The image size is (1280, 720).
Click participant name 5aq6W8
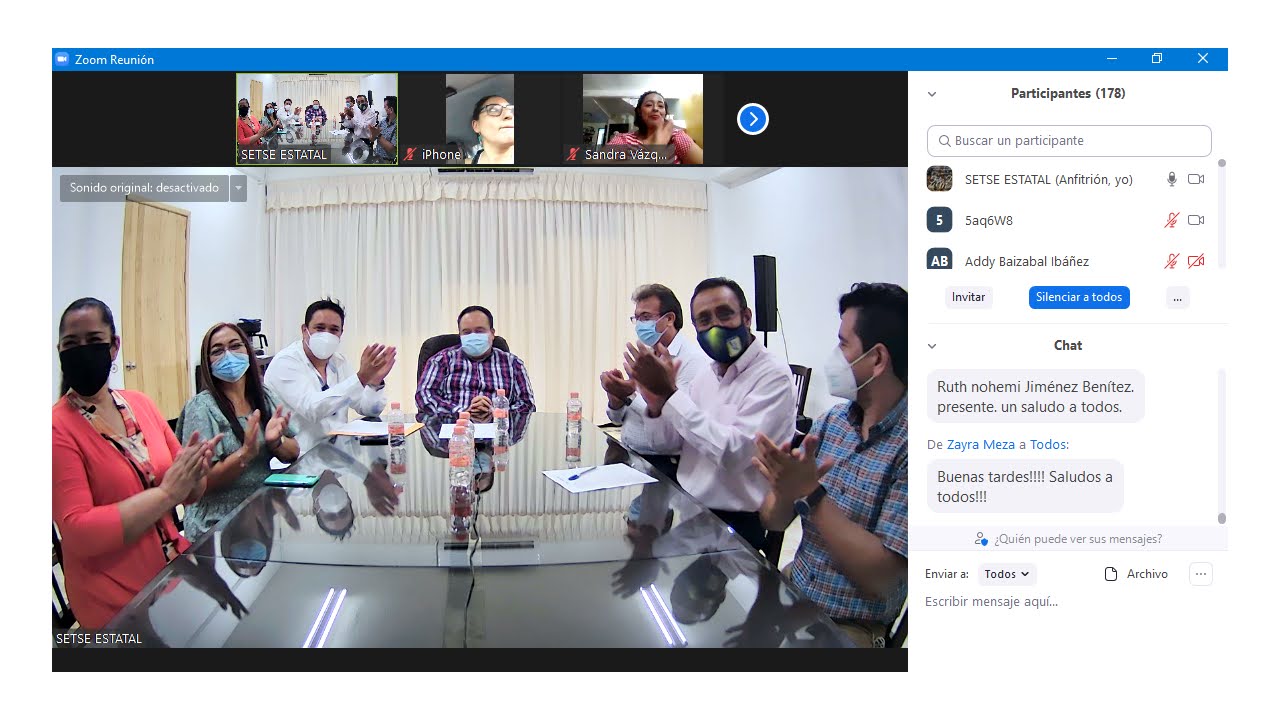989,220
